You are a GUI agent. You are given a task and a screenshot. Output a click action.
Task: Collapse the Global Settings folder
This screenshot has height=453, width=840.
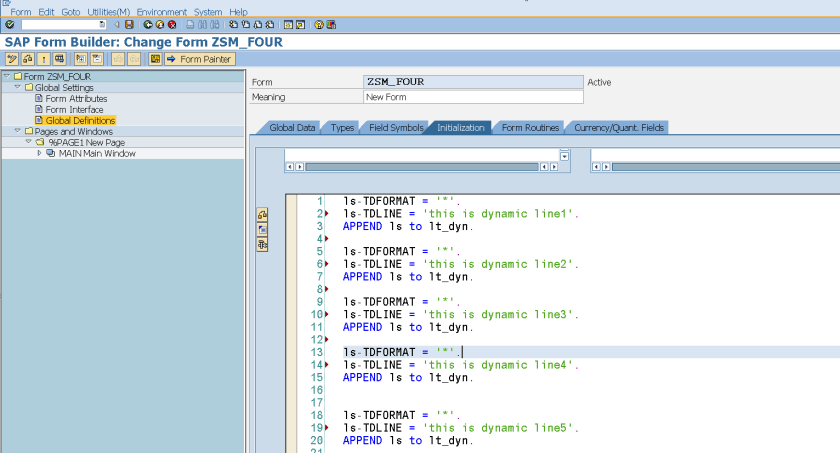coord(17,87)
